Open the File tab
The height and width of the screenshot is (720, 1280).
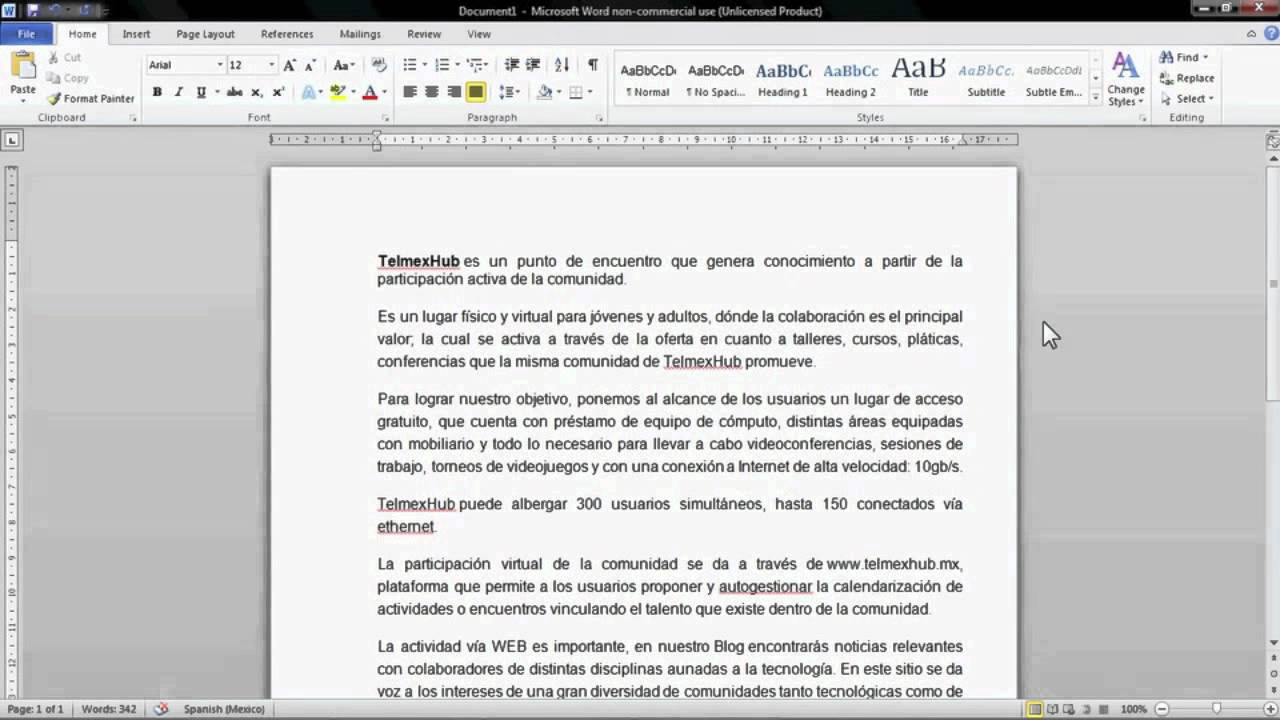(x=26, y=34)
